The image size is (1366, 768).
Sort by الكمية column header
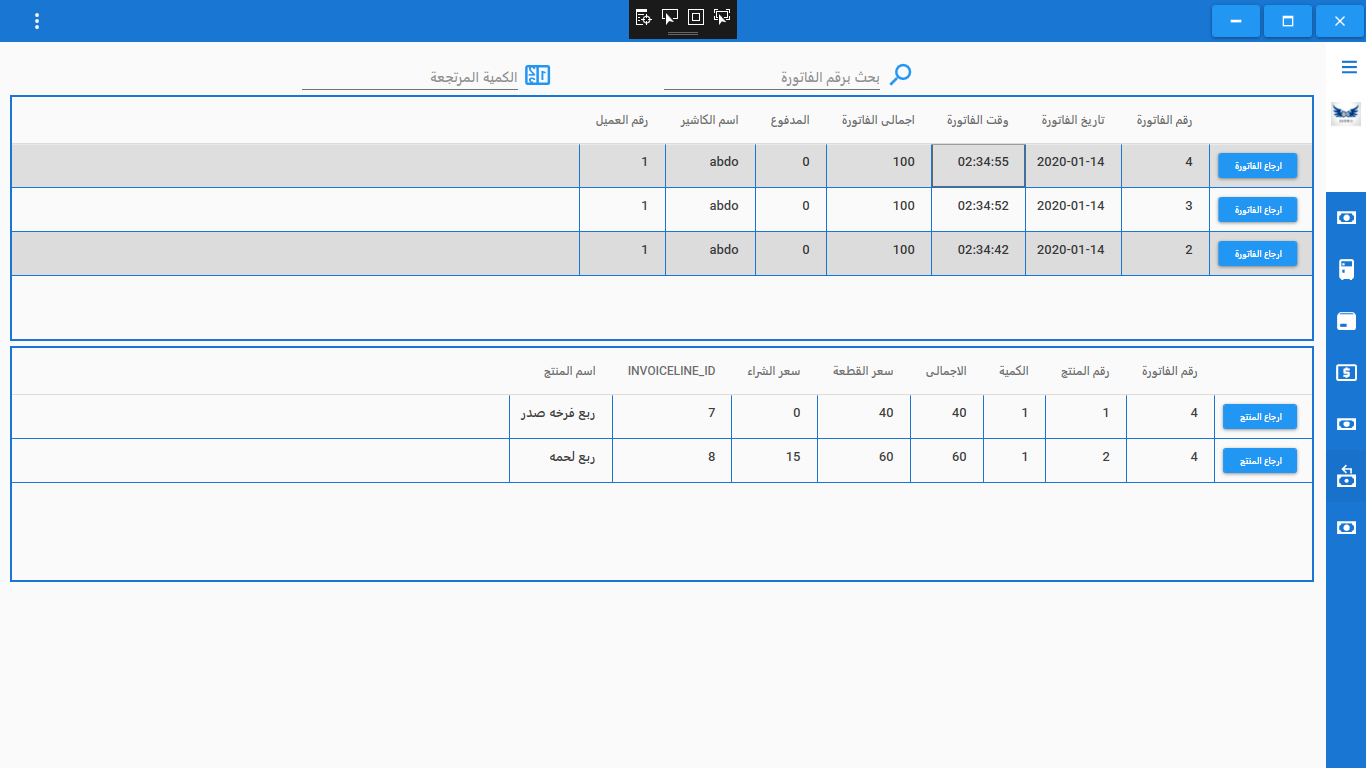[1014, 371]
